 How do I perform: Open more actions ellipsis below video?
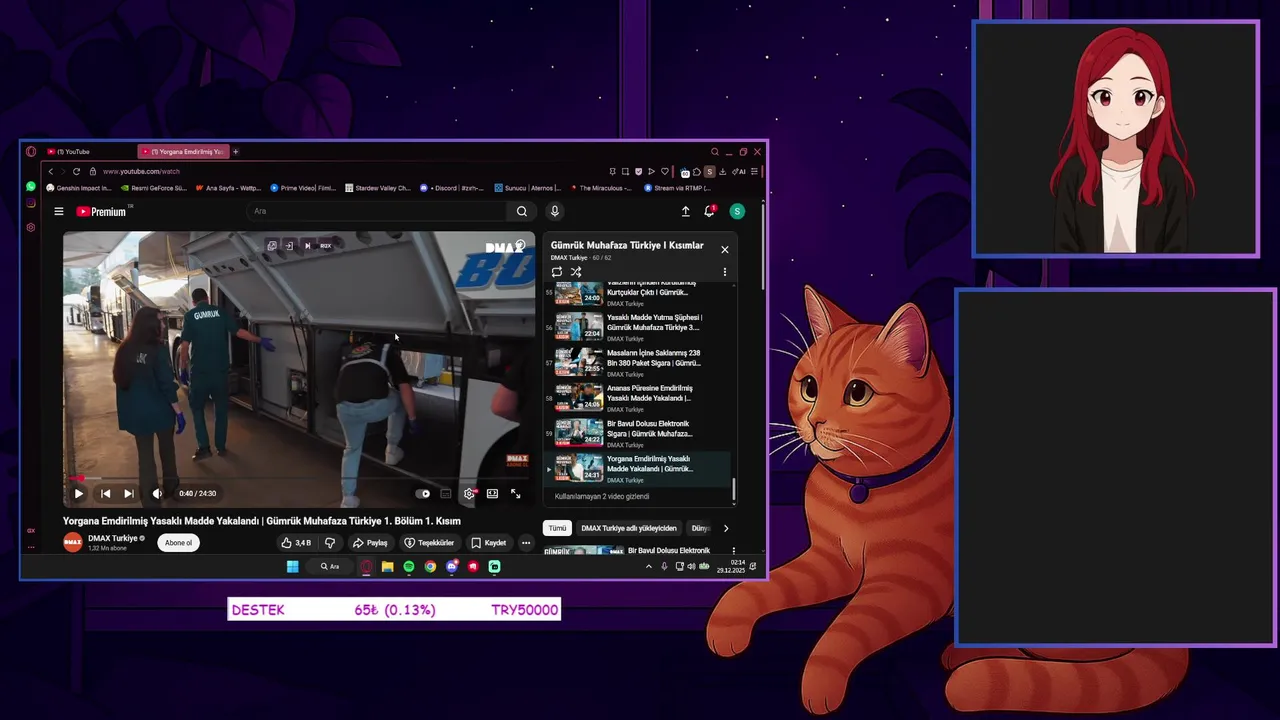click(526, 543)
